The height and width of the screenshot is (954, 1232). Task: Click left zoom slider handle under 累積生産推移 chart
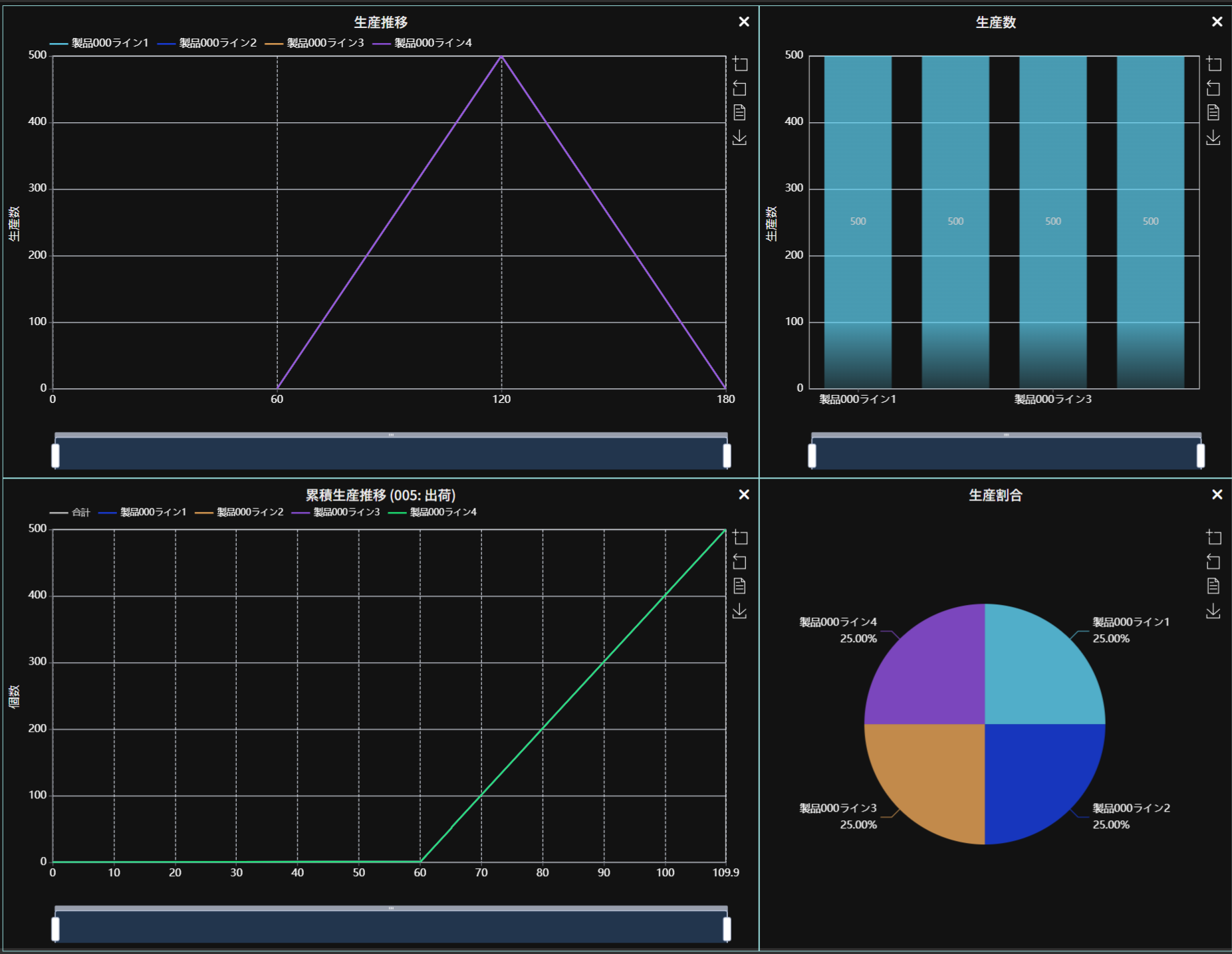pyautogui.click(x=55, y=929)
